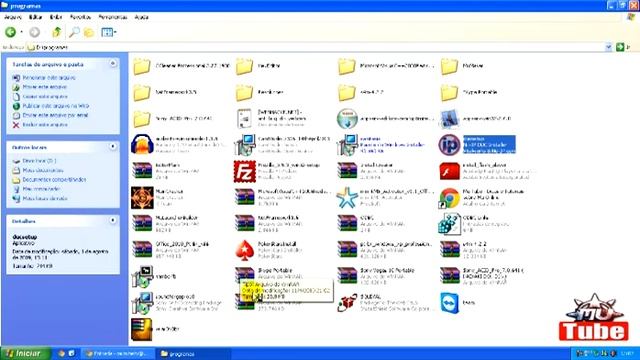Open the address bar dropdown arrow
This screenshot has height=360, width=640.
click(x=609, y=47)
